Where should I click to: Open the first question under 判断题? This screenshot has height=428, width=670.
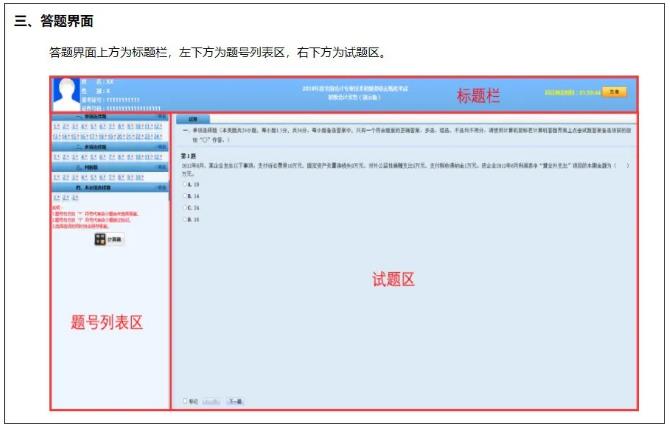(56, 177)
